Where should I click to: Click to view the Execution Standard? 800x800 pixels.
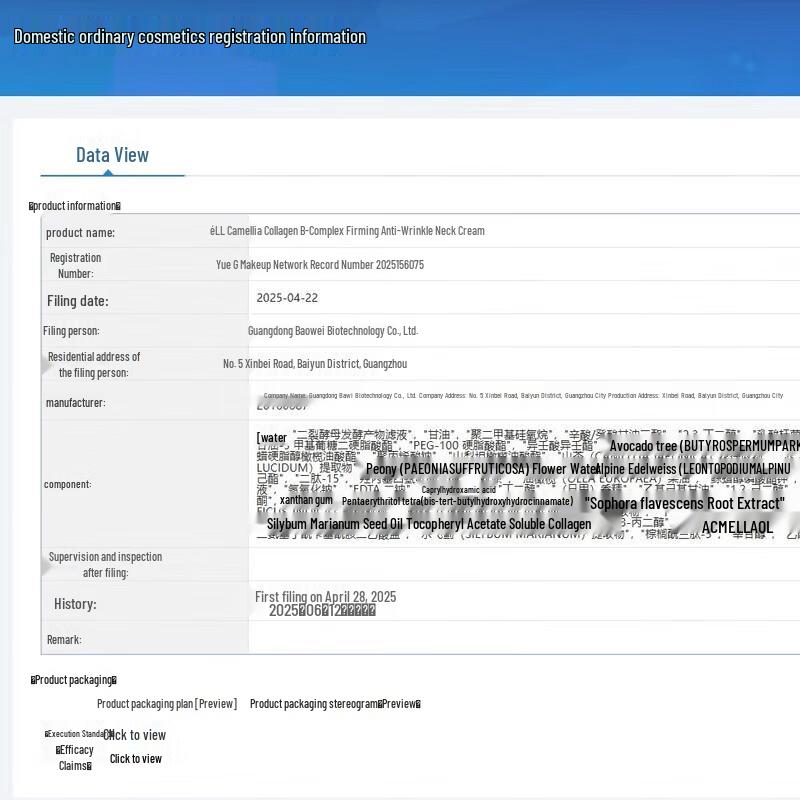136,735
